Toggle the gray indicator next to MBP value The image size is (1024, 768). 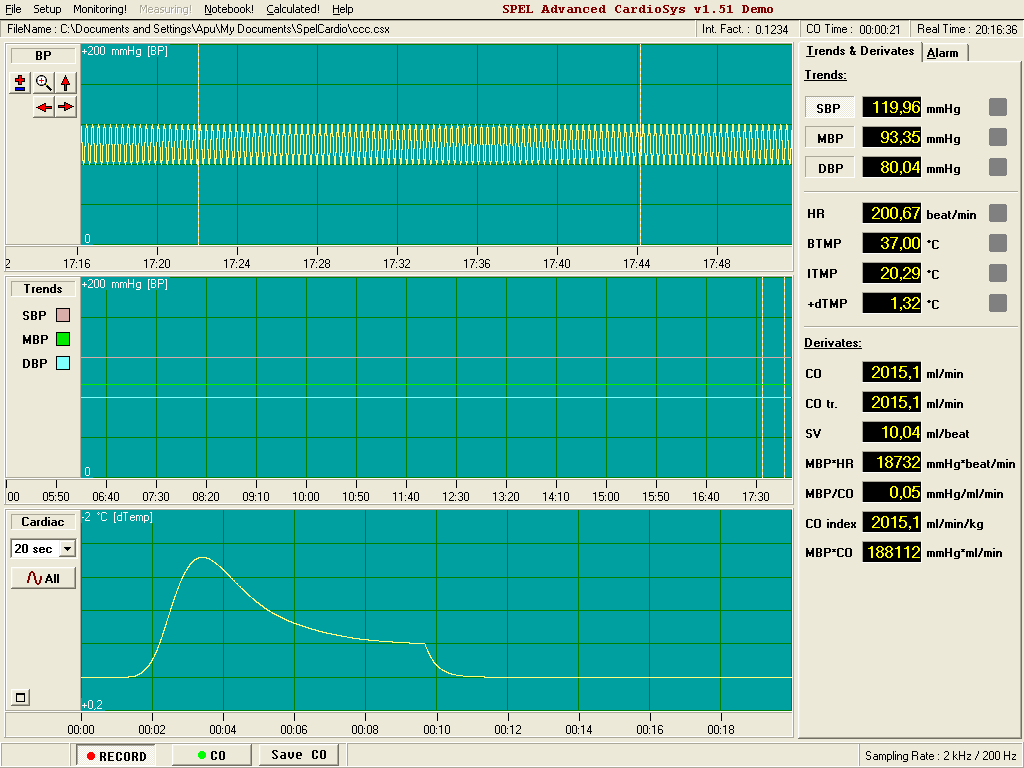[998, 137]
